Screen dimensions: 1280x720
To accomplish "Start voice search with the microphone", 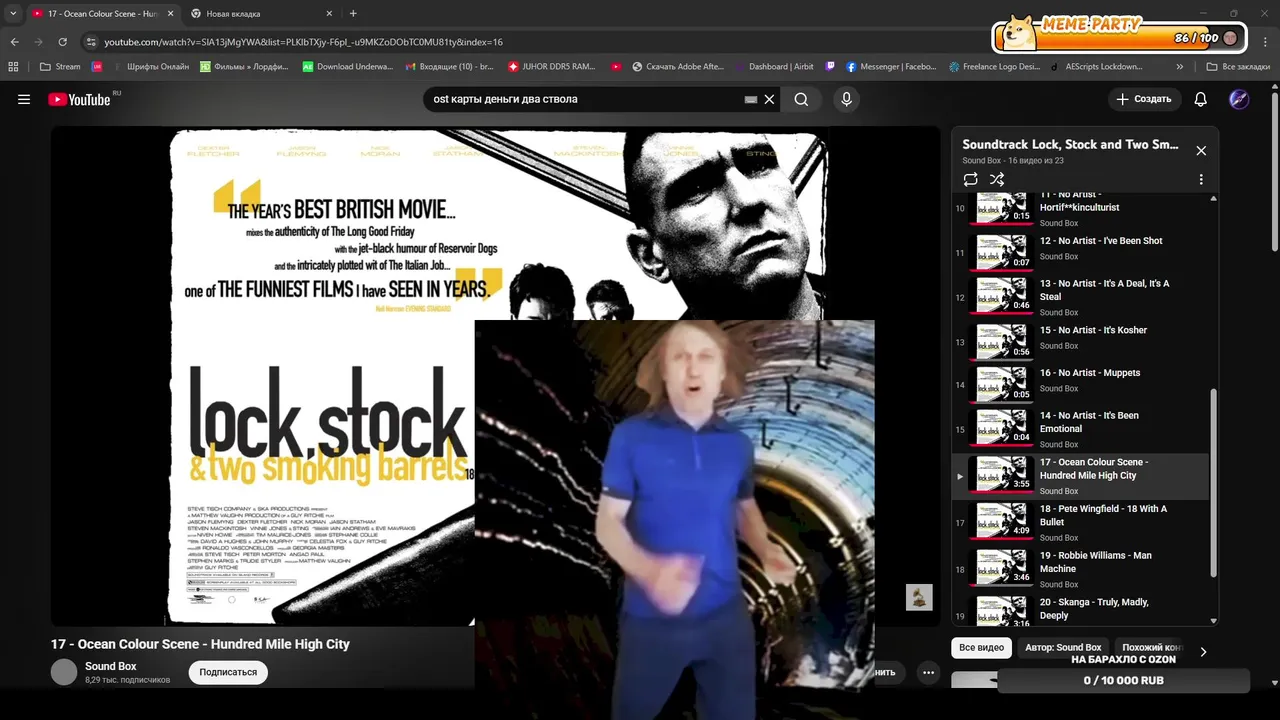I will point(846,99).
